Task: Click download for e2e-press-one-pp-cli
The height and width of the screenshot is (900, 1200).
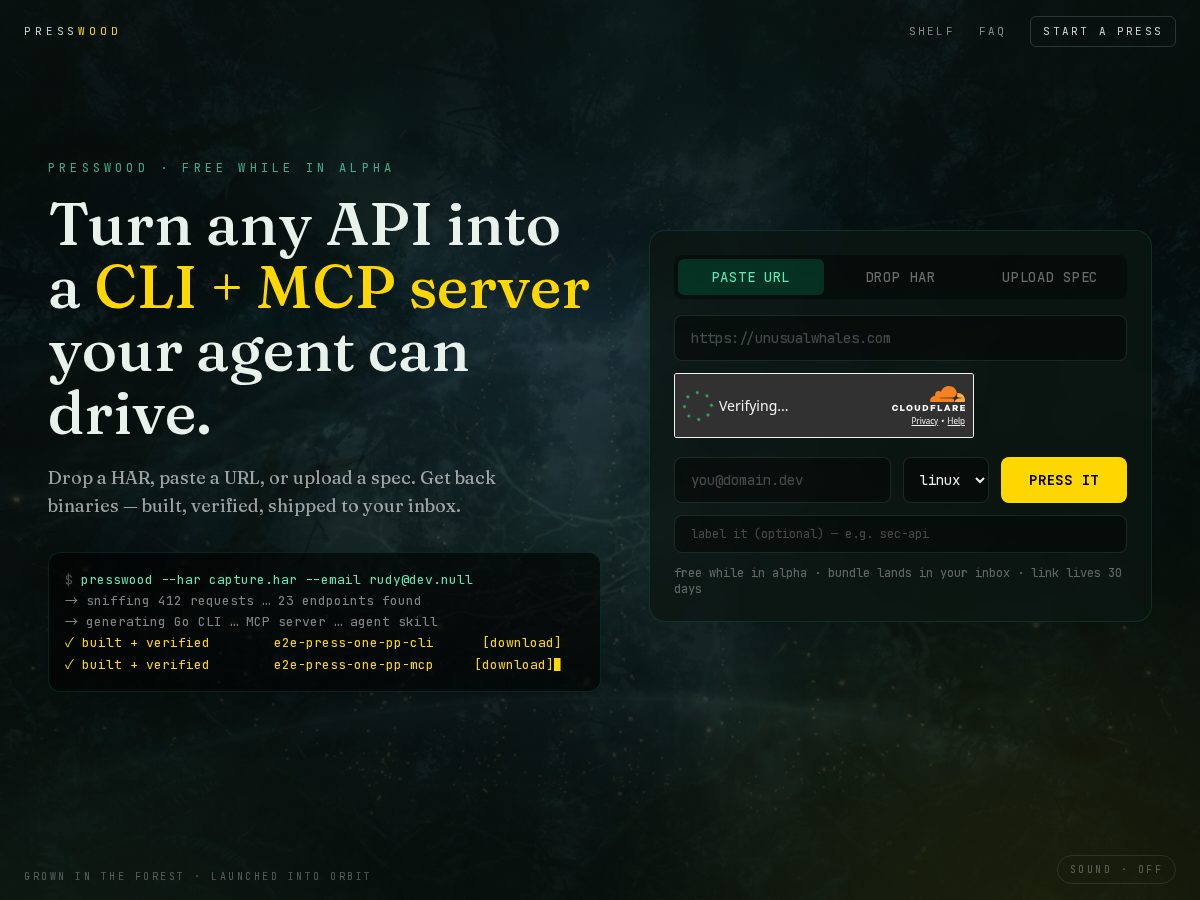Action: pyautogui.click(x=522, y=643)
